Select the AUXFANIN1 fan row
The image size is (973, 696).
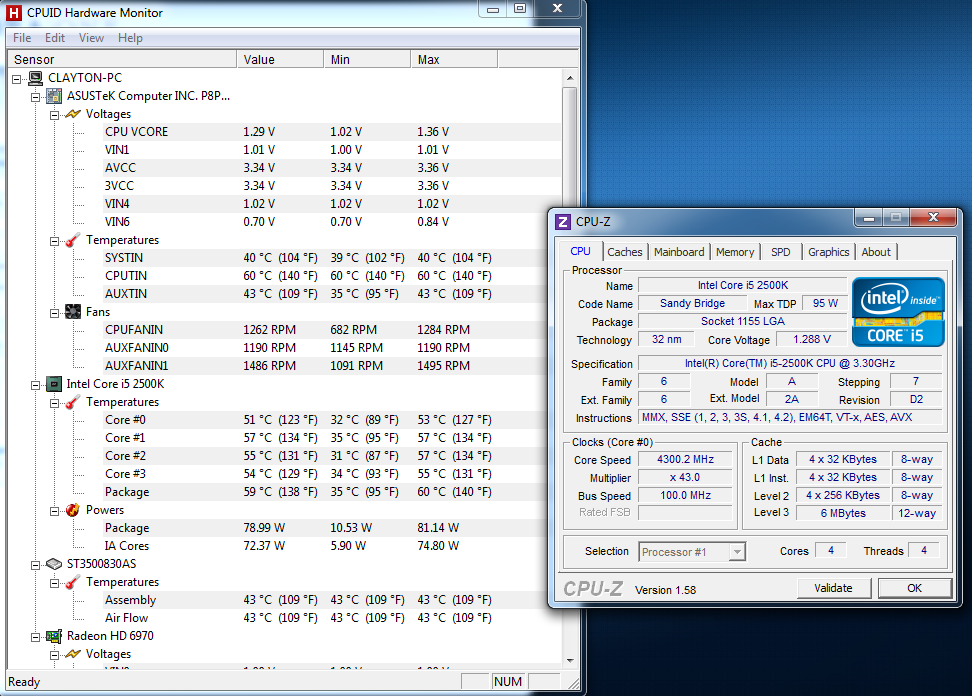[x=333, y=366]
